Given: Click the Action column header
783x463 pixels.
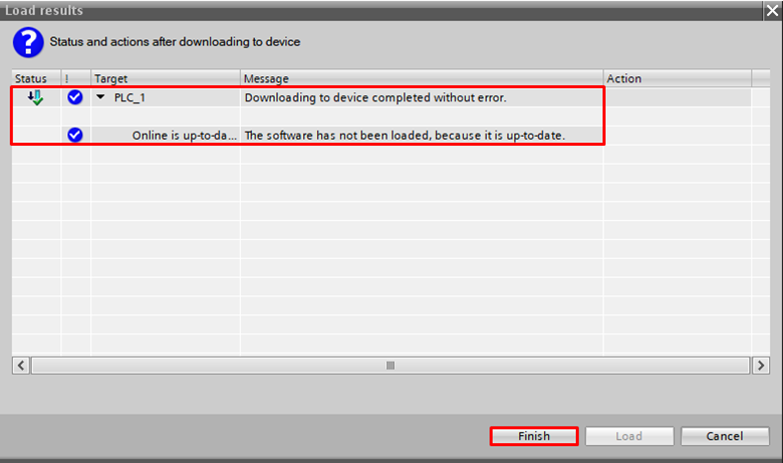Looking at the screenshot, I should (624, 78).
